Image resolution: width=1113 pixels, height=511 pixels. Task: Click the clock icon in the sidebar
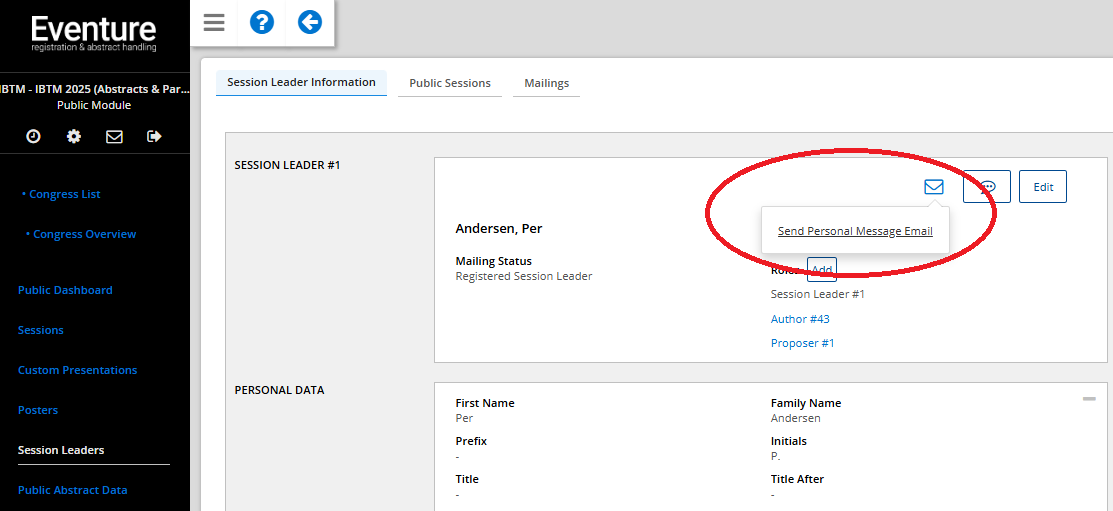point(33,136)
